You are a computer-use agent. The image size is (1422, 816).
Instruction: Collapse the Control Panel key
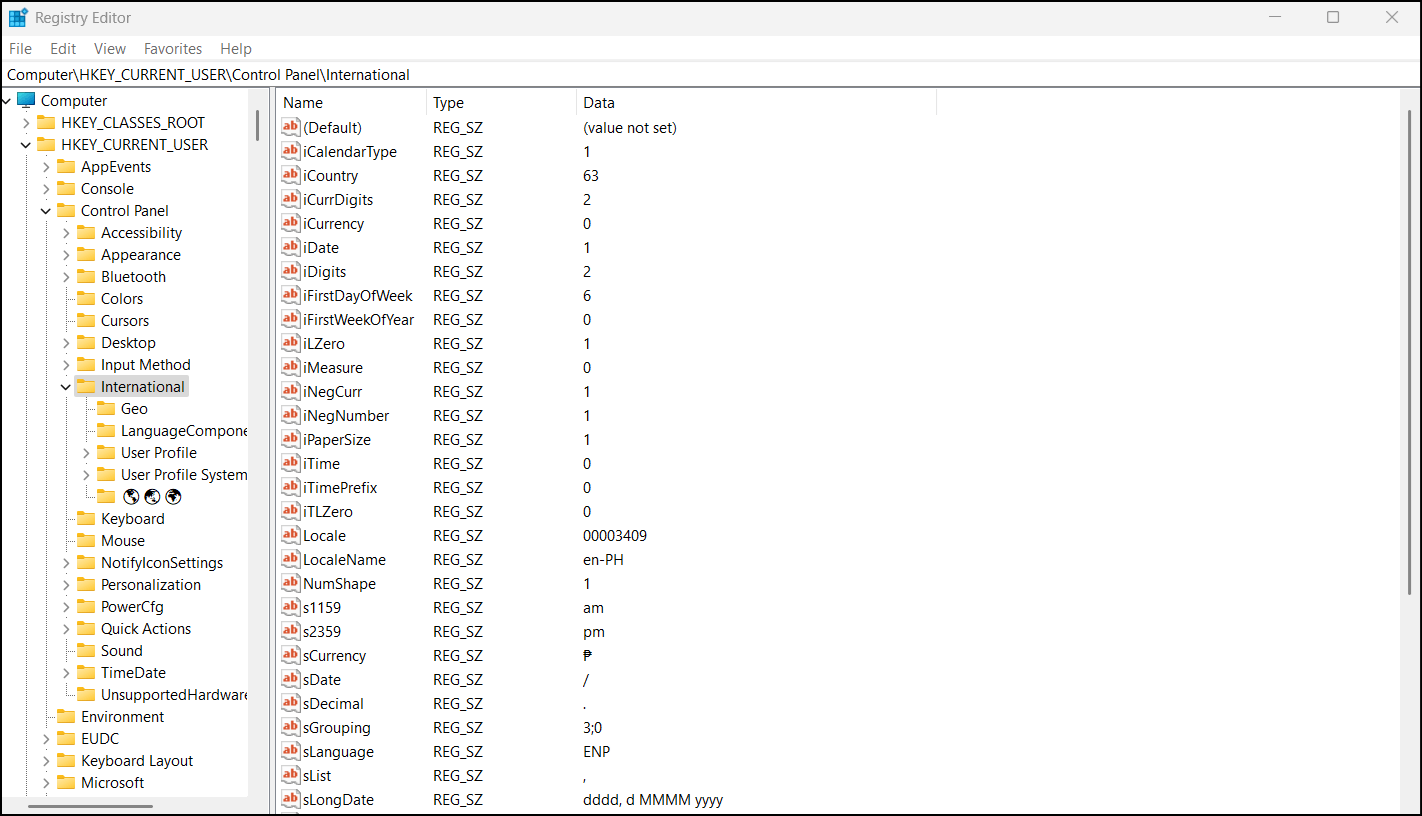coord(46,211)
